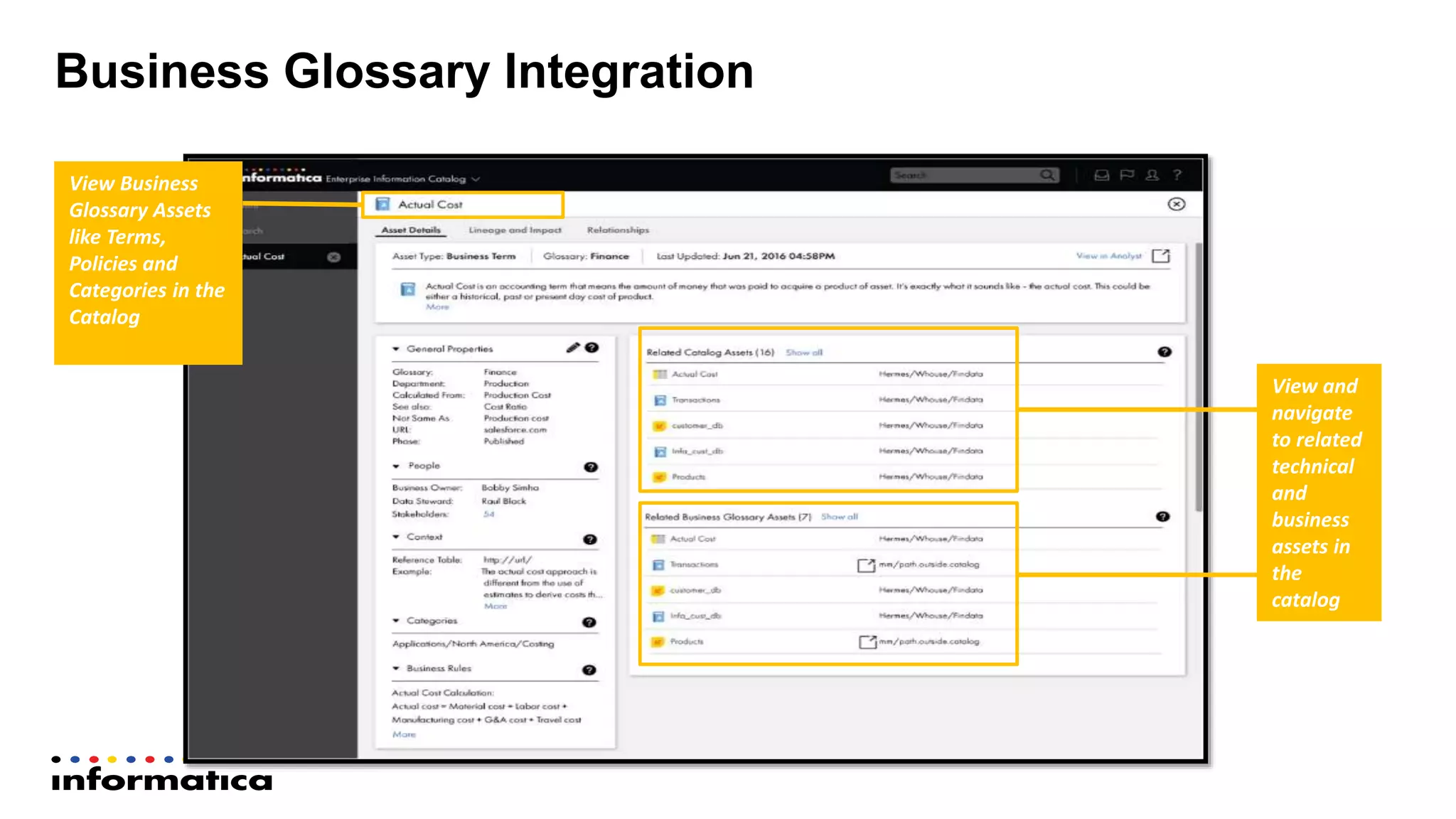The image size is (1456, 819).
Task: Click Raul Block data steward name
Action: 503,501
